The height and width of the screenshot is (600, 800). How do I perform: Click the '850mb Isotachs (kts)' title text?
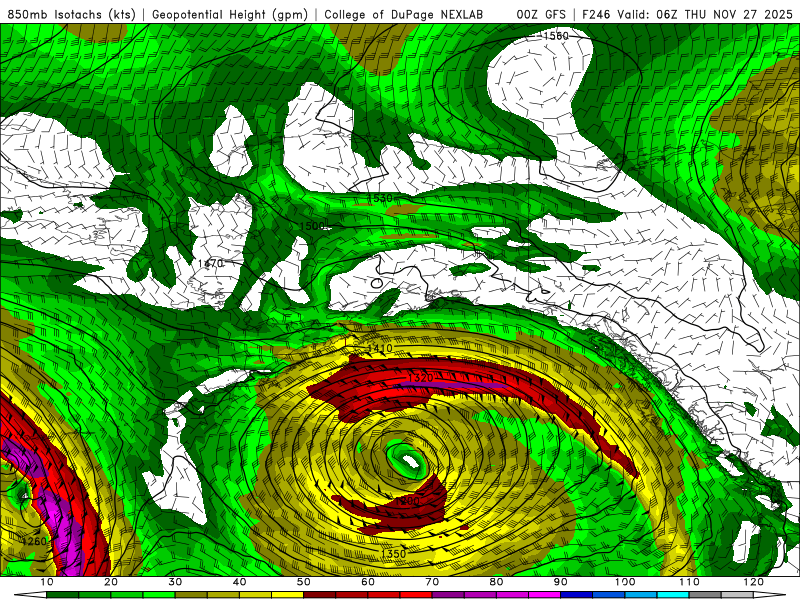click(72, 14)
